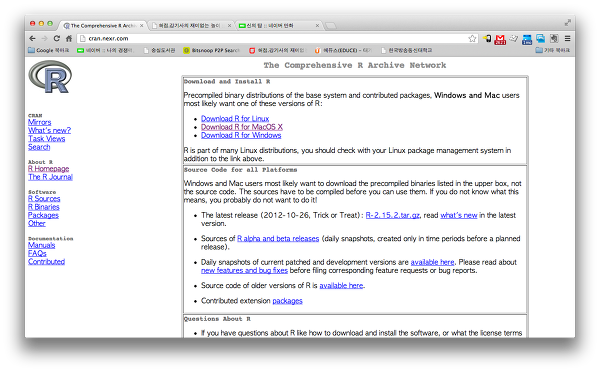
Task: Open new features and bug fixes link
Action: [x=245, y=271]
